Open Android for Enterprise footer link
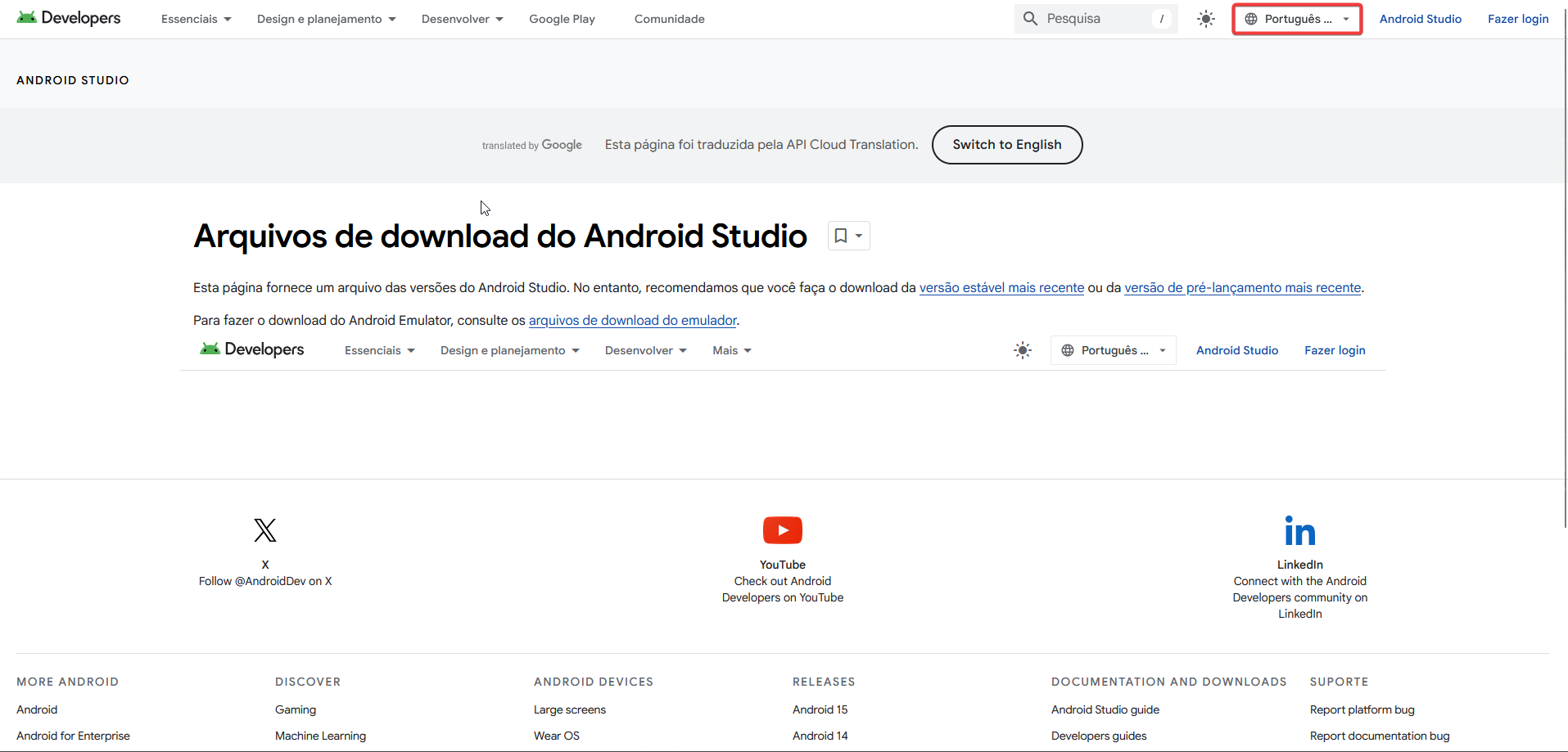Image resolution: width=1568 pixels, height=752 pixels. pyautogui.click(x=73, y=736)
